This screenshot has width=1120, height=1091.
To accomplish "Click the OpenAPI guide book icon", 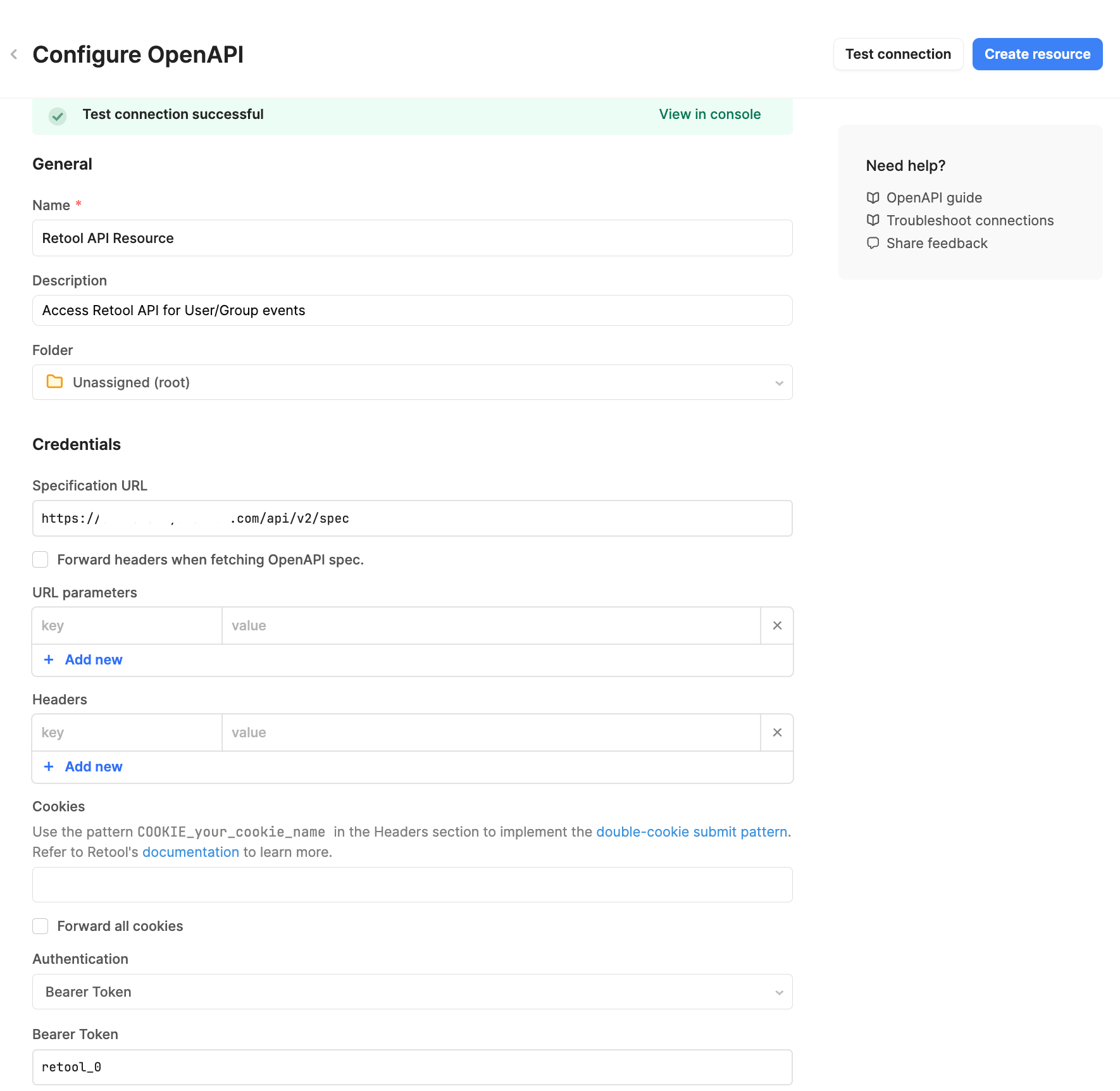I will click(873, 197).
